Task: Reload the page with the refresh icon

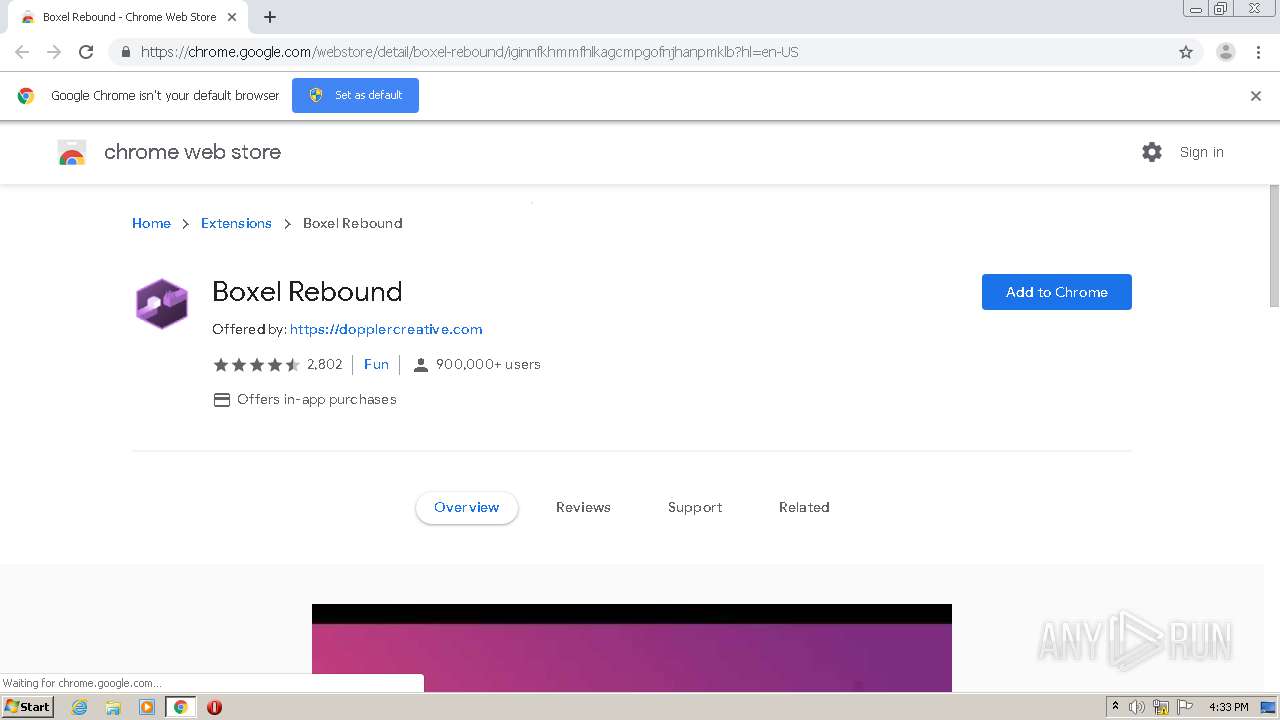Action: coord(86,52)
